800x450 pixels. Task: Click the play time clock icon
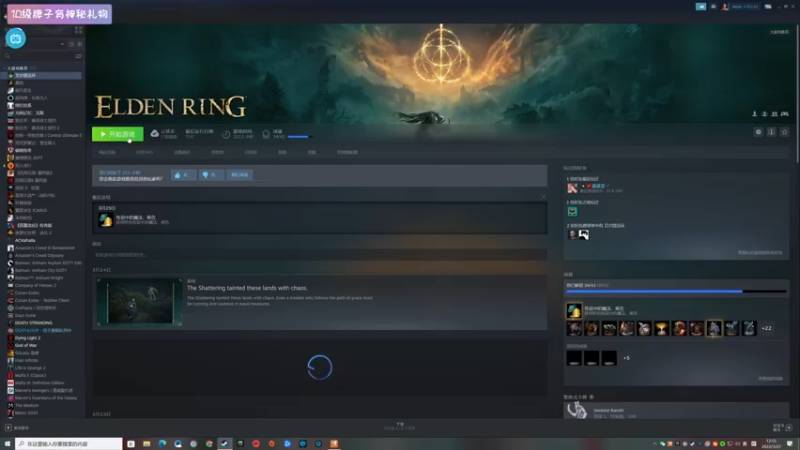[226, 134]
